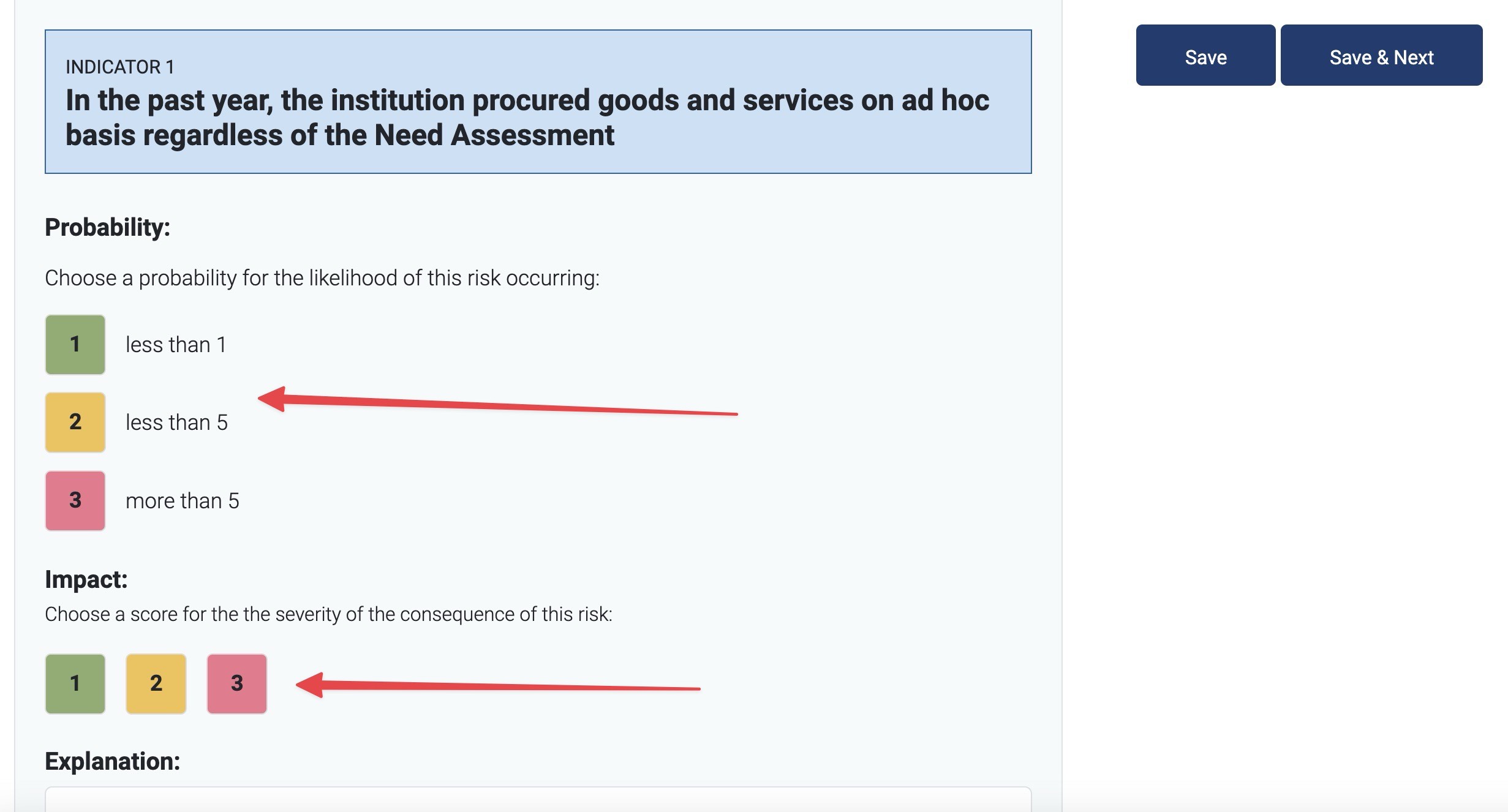Choose probability score 2 yellow box
This screenshot has height=812, width=1508.
click(75, 423)
